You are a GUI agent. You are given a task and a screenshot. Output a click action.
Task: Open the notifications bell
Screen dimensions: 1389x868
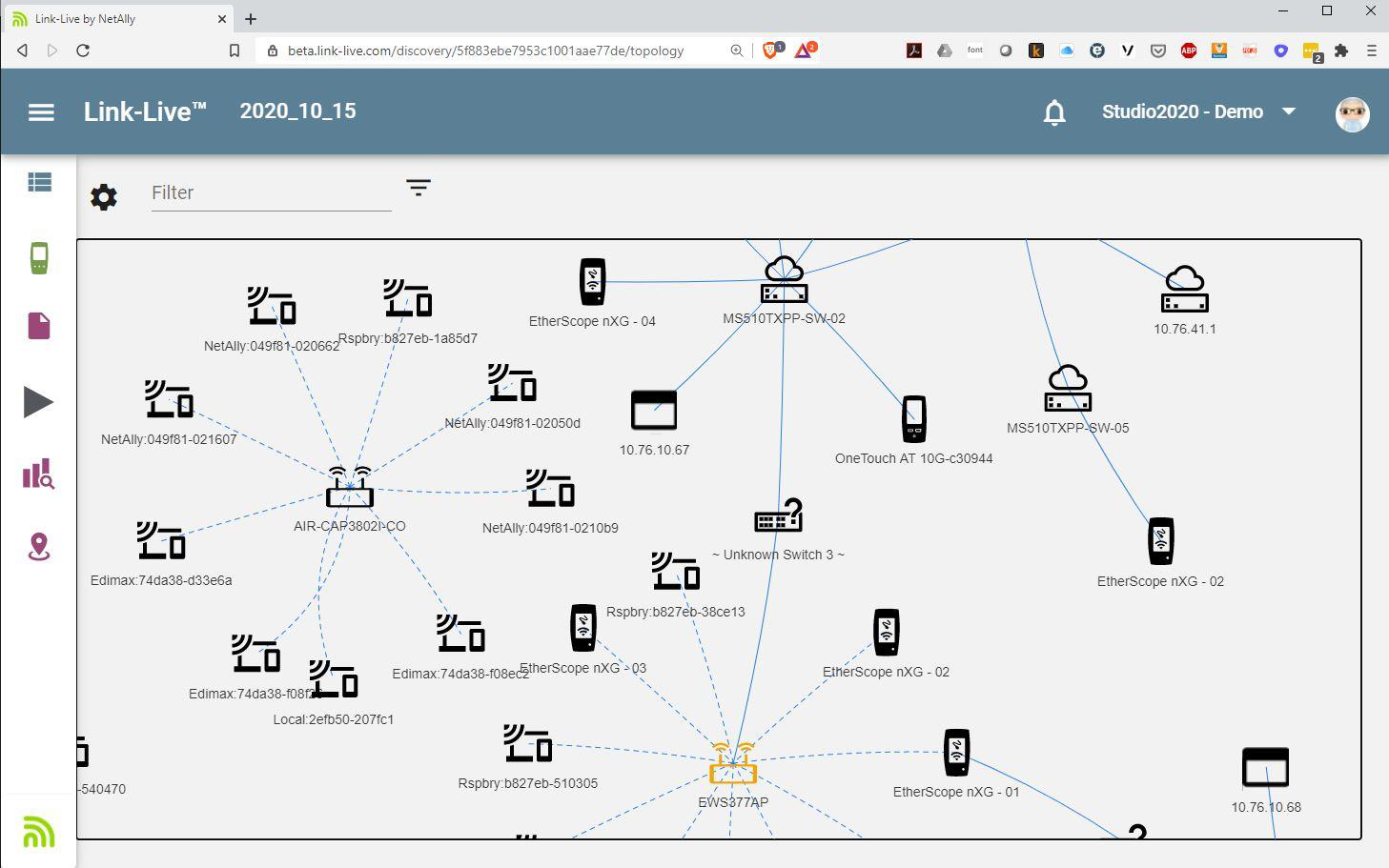[x=1054, y=112]
